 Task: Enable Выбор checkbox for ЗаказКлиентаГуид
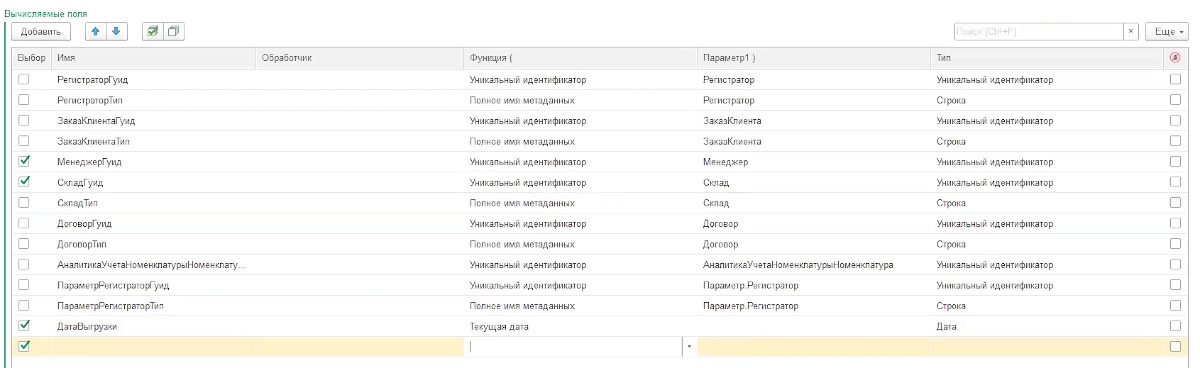25,119
